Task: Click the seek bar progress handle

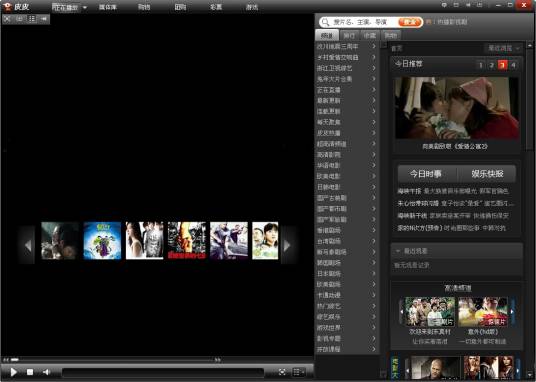Action: tap(14, 359)
